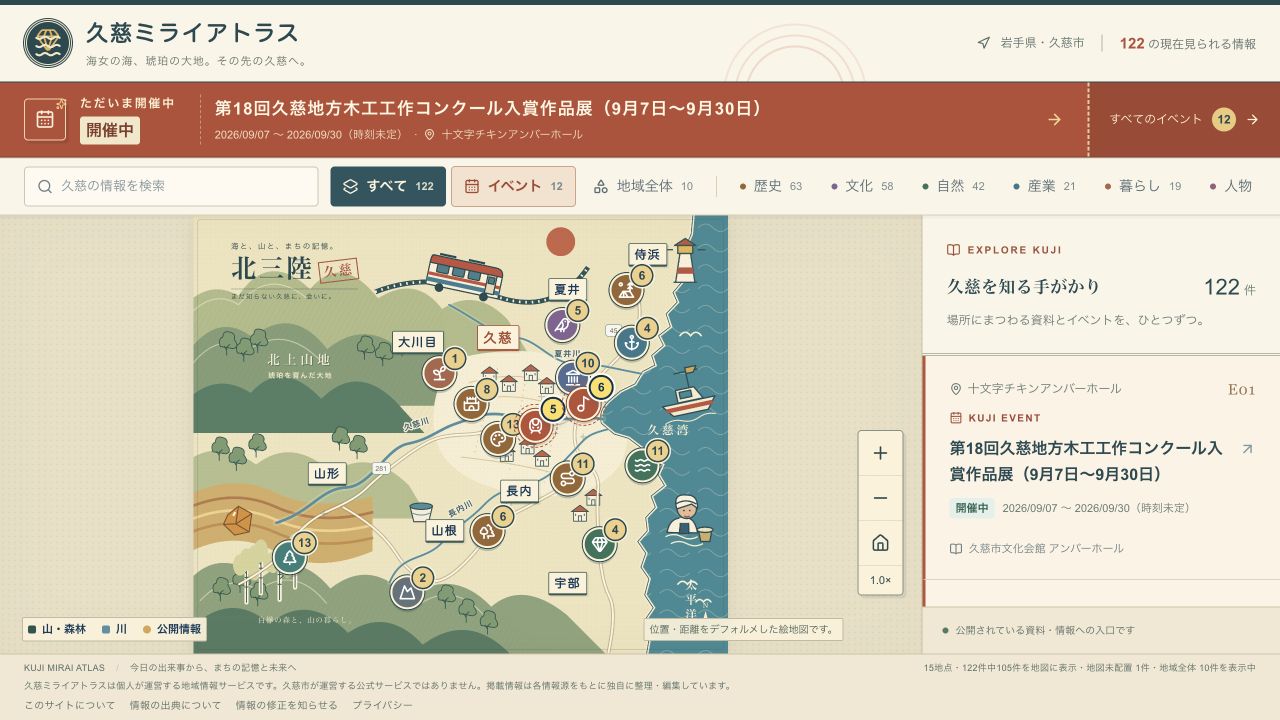
Task: Select the すべて 122 tab
Action: (x=388, y=186)
